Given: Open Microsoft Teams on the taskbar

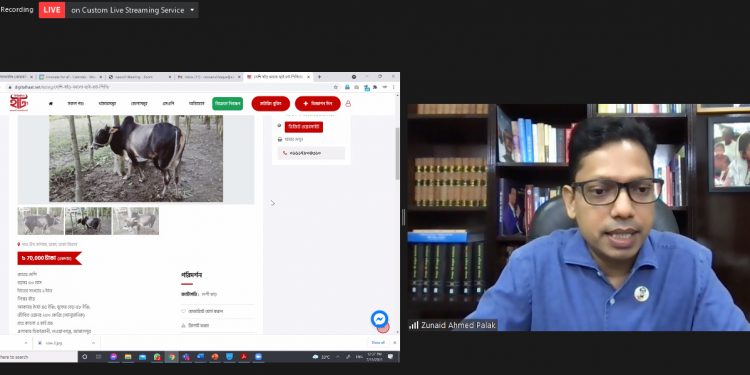Looking at the screenshot, I should tap(186, 357).
